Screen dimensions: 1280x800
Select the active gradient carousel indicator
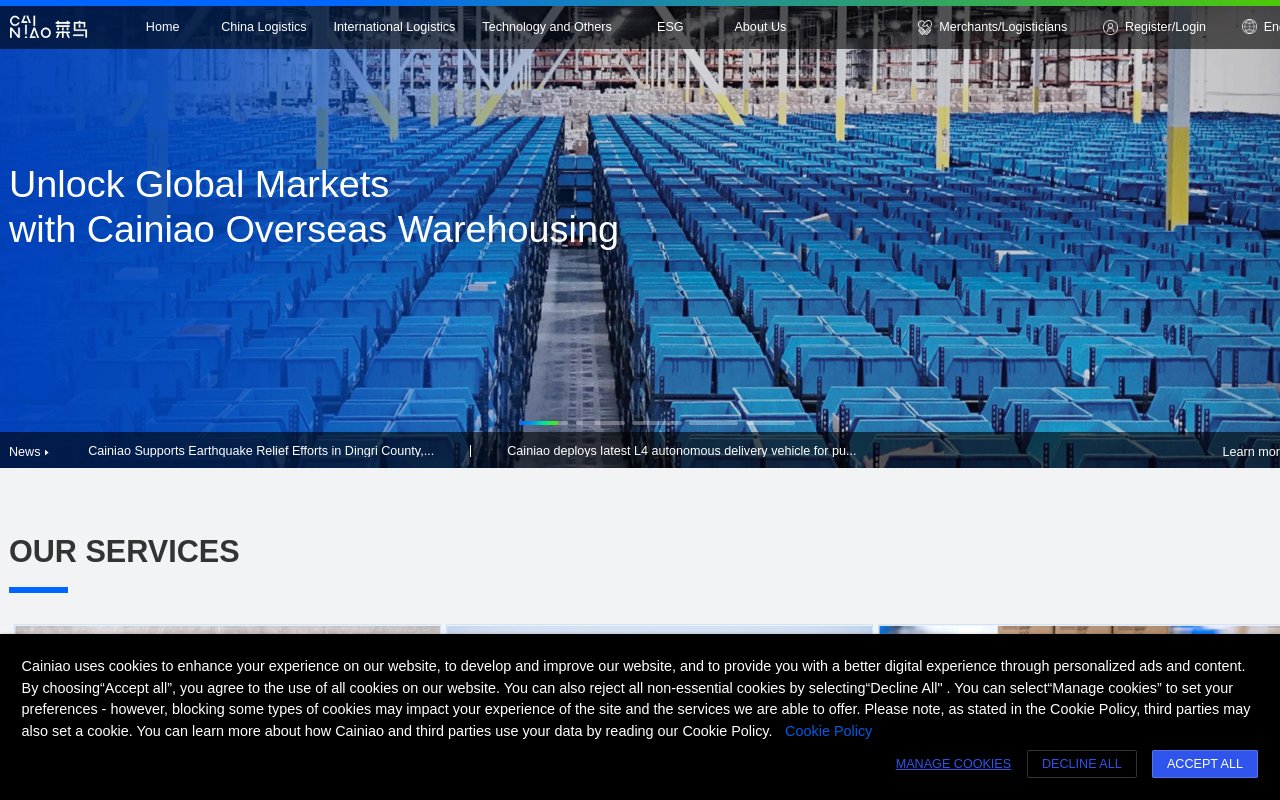point(539,423)
